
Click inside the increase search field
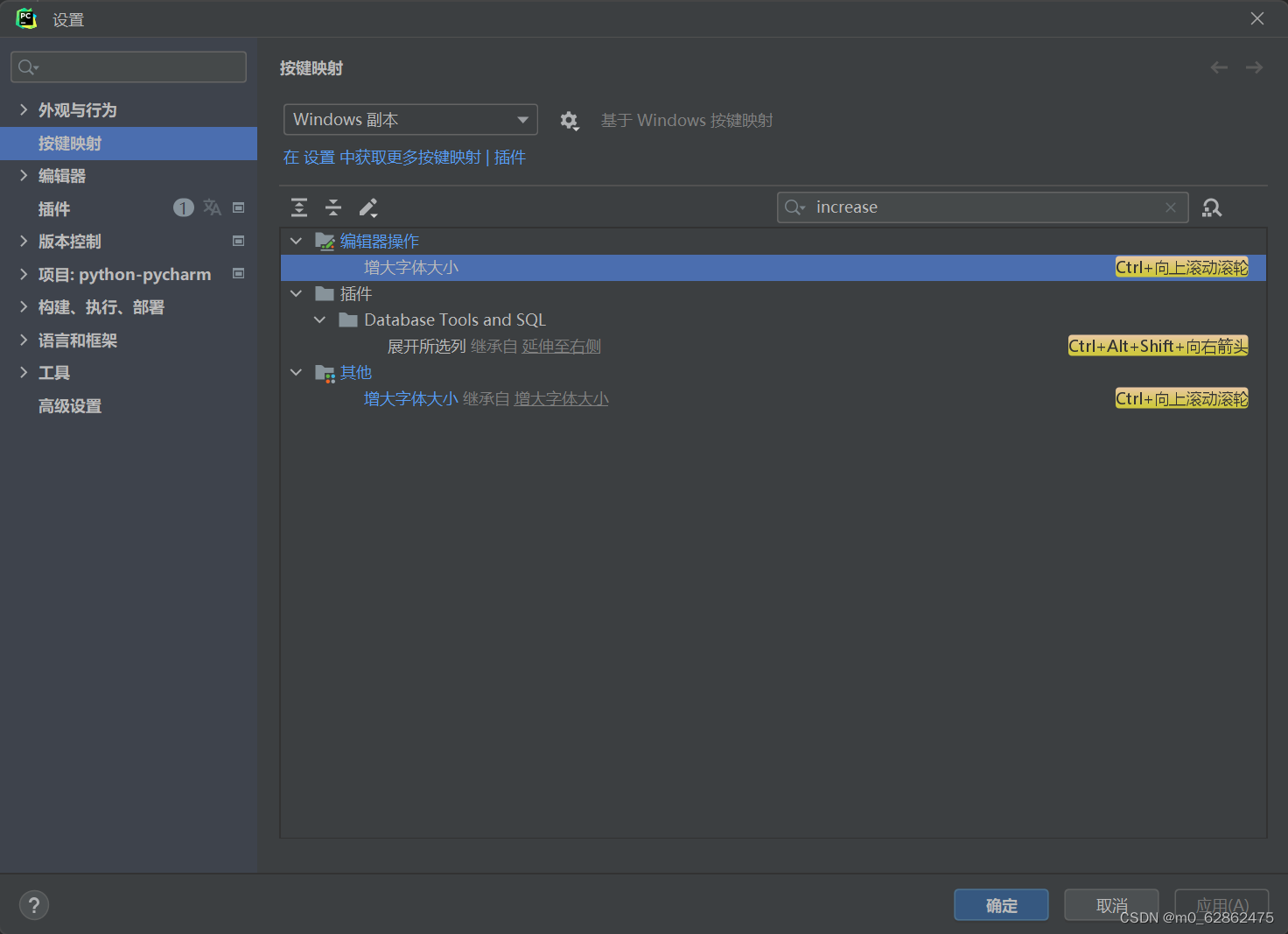tap(962, 207)
